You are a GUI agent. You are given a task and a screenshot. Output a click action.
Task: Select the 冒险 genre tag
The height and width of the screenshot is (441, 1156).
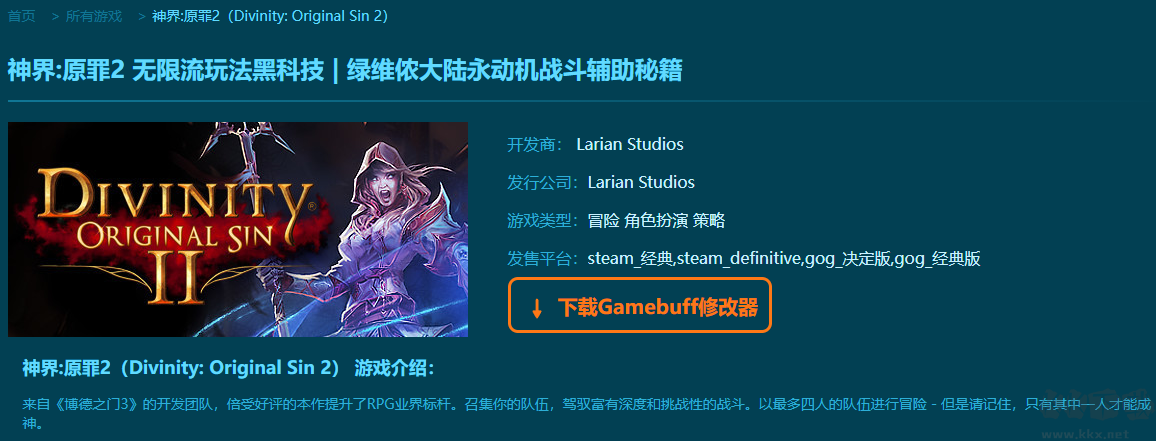tap(604, 220)
